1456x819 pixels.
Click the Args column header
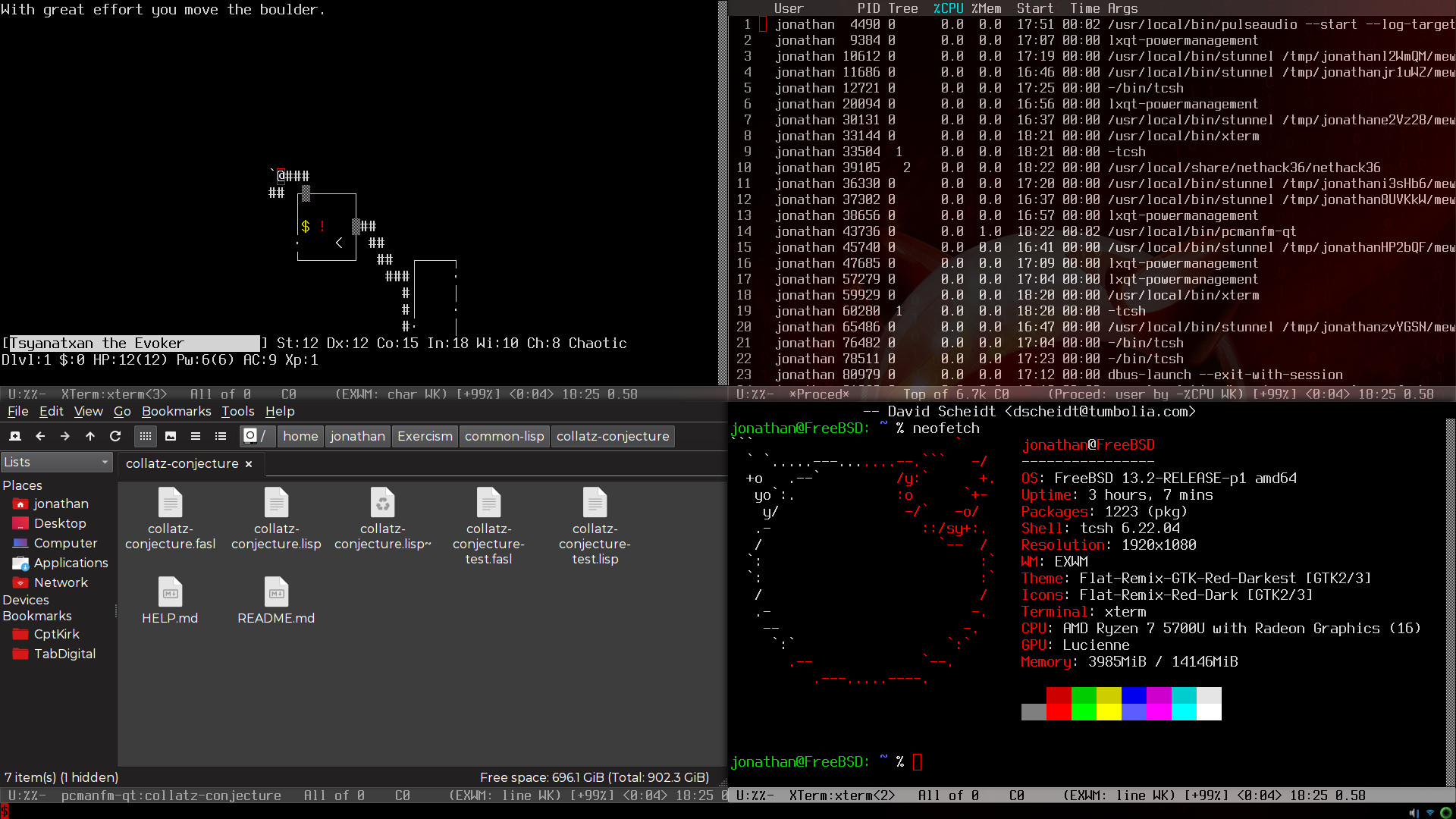pyautogui.click(x=1123, y=8)
